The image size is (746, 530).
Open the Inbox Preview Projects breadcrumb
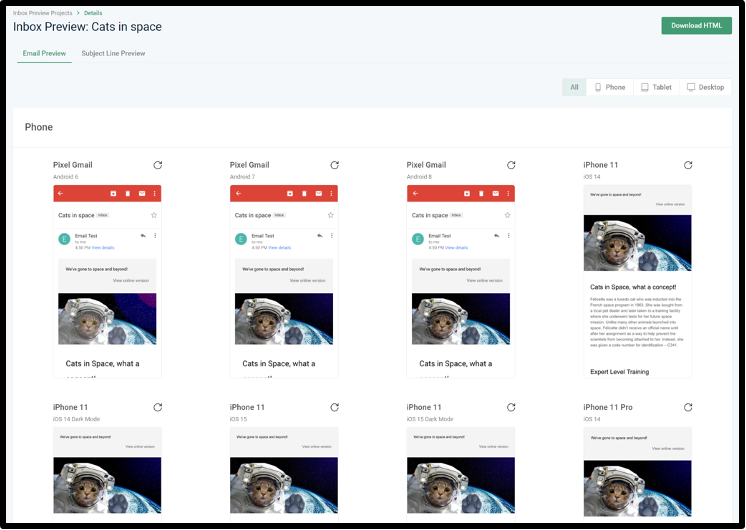(42, 13)
